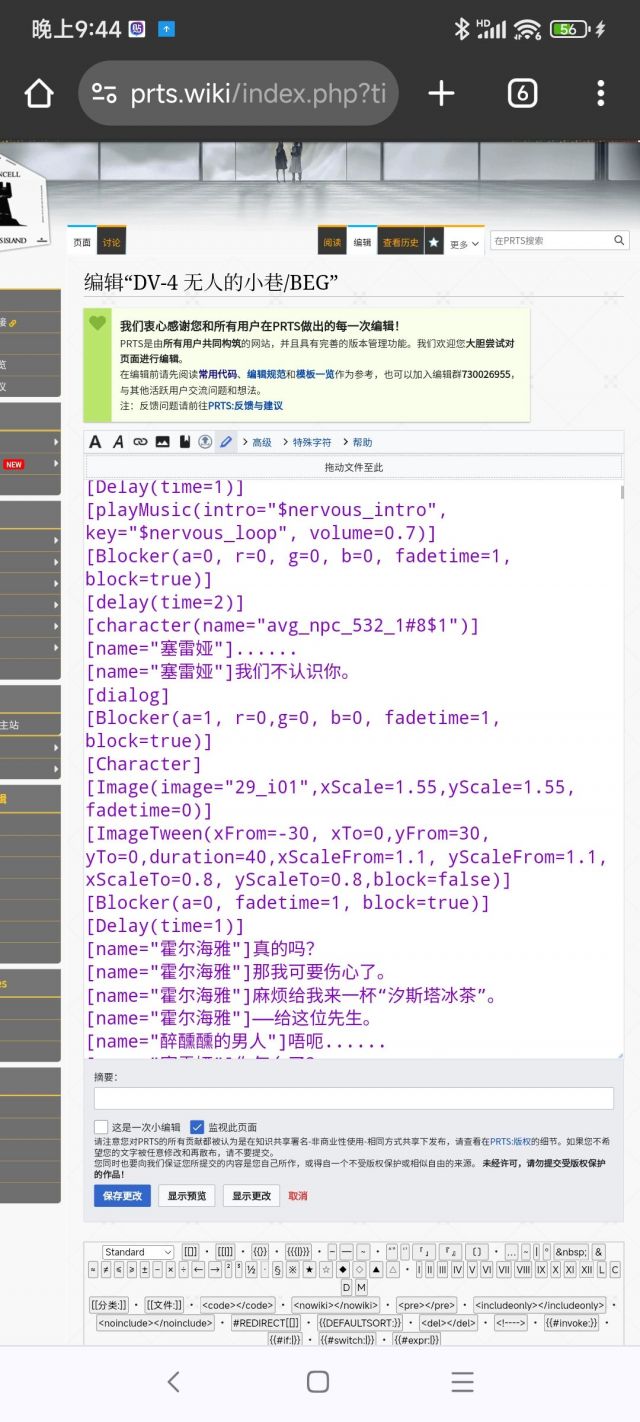
Task: Toggle the pencil syntax highlighting icon
Action: 226,442
